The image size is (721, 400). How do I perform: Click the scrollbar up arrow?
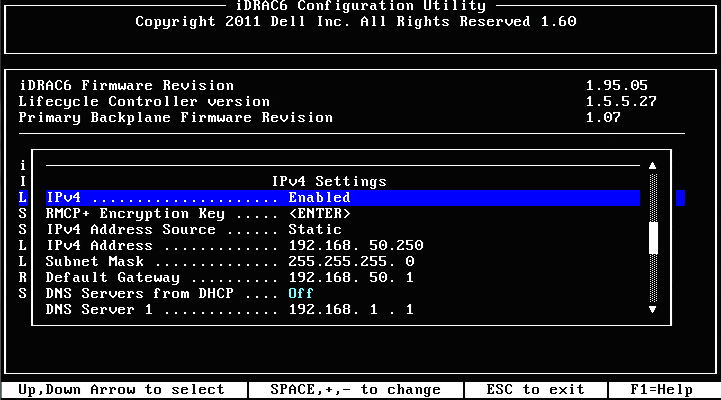click(x=652, y=166)
